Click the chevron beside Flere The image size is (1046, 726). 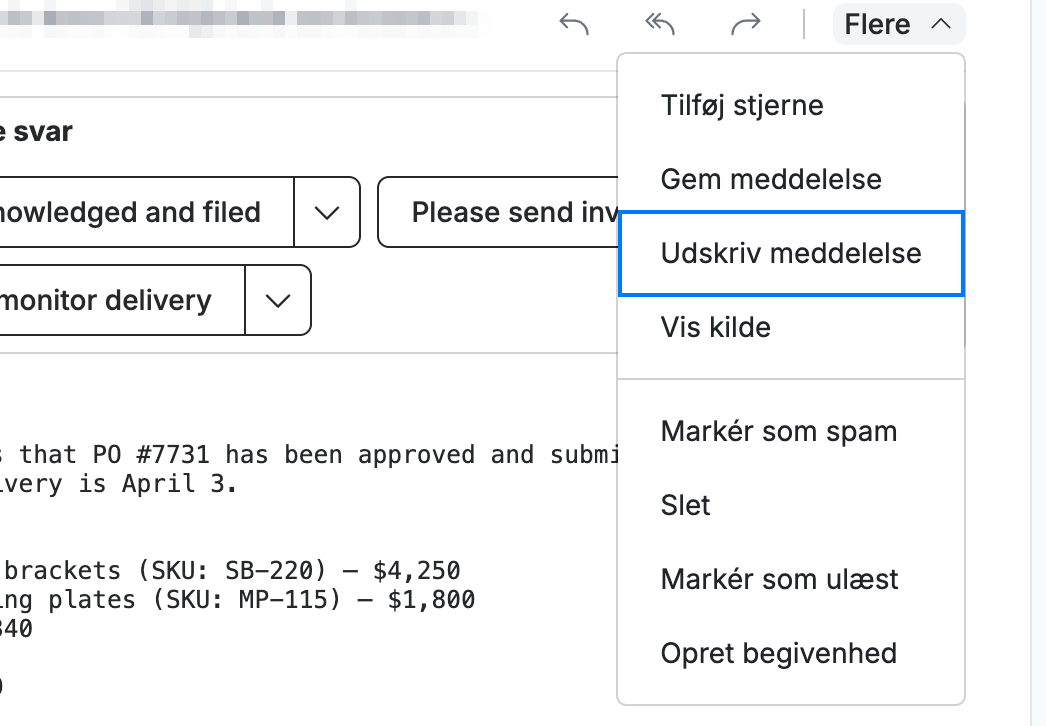[x=941, y=25]
